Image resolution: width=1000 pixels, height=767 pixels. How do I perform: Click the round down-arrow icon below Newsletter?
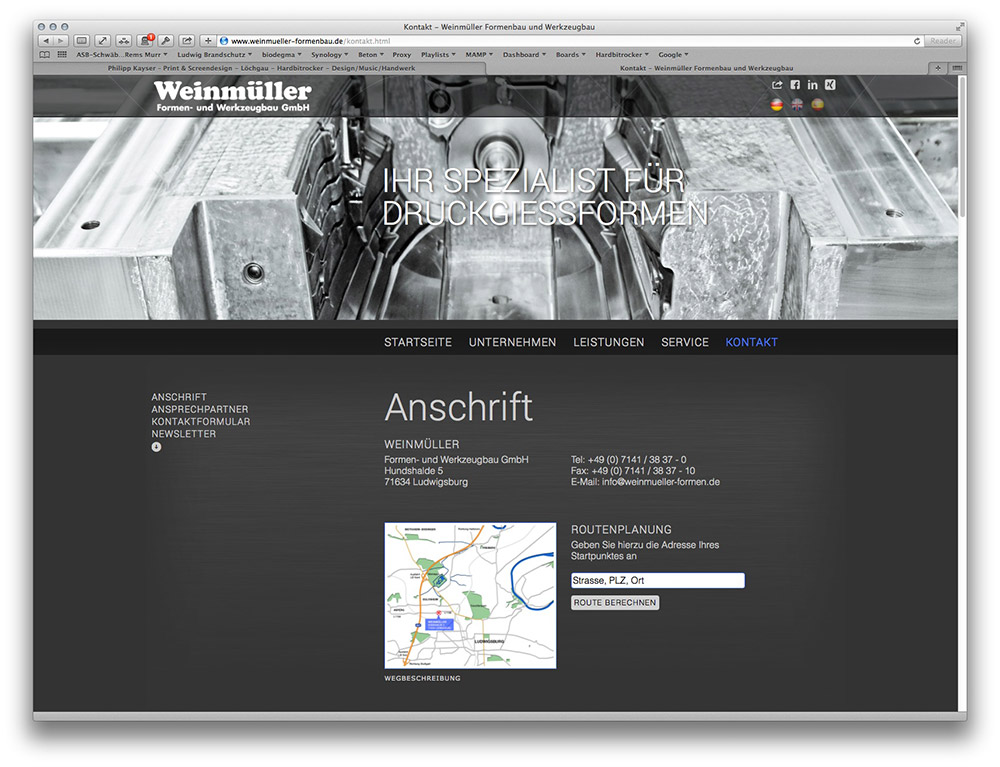156,447
